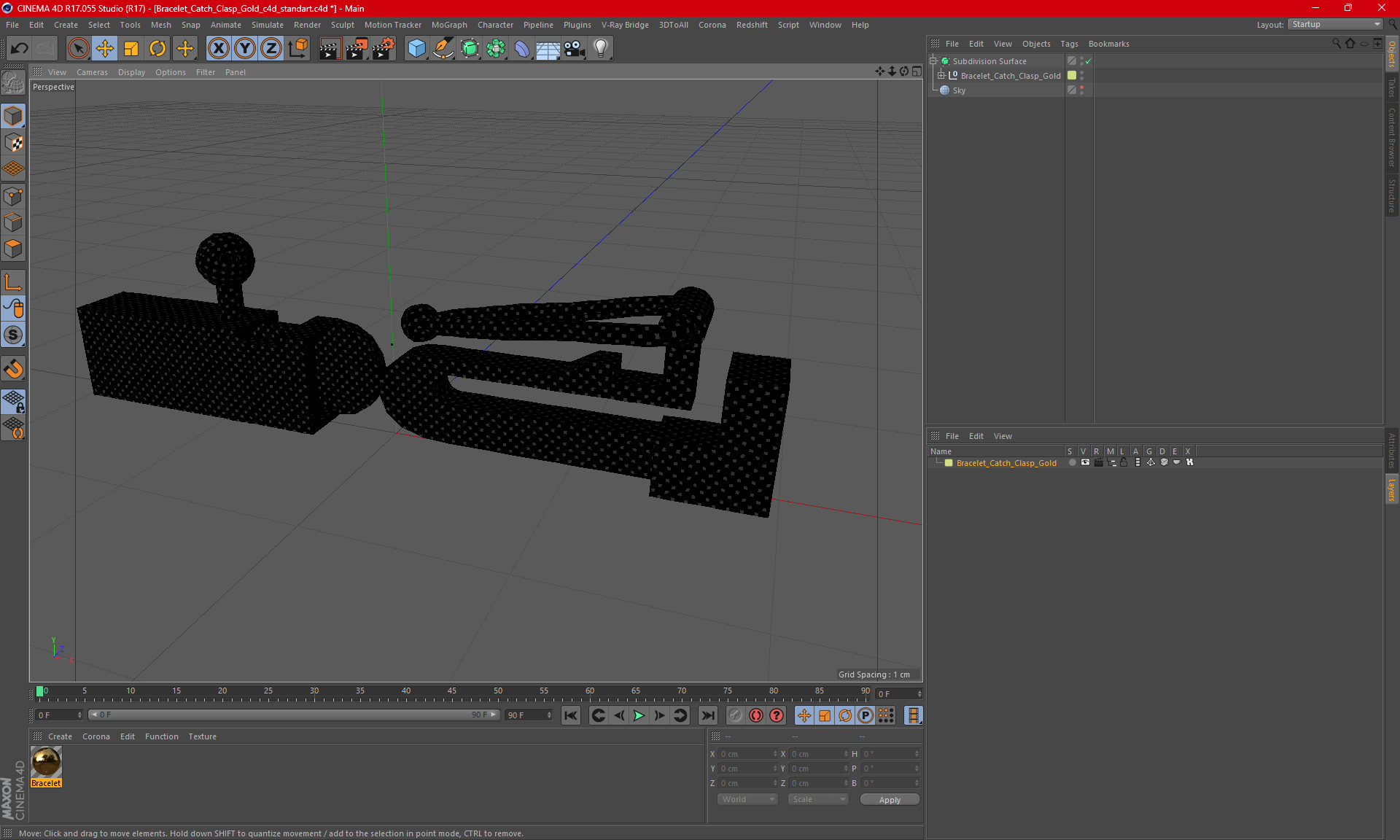Open material manager Create menu
Viewport: 1400px width, 840px height.
point(60,736)
